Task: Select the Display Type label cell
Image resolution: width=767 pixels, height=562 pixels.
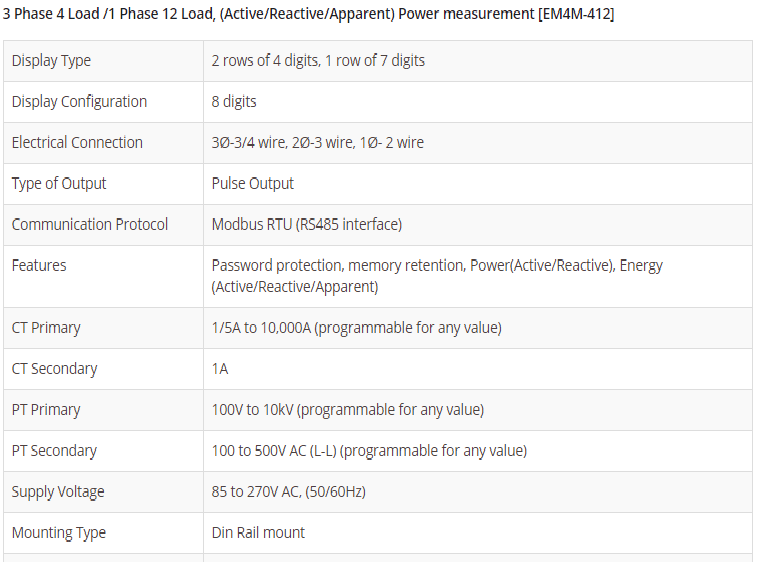Action: coord(51,61)
